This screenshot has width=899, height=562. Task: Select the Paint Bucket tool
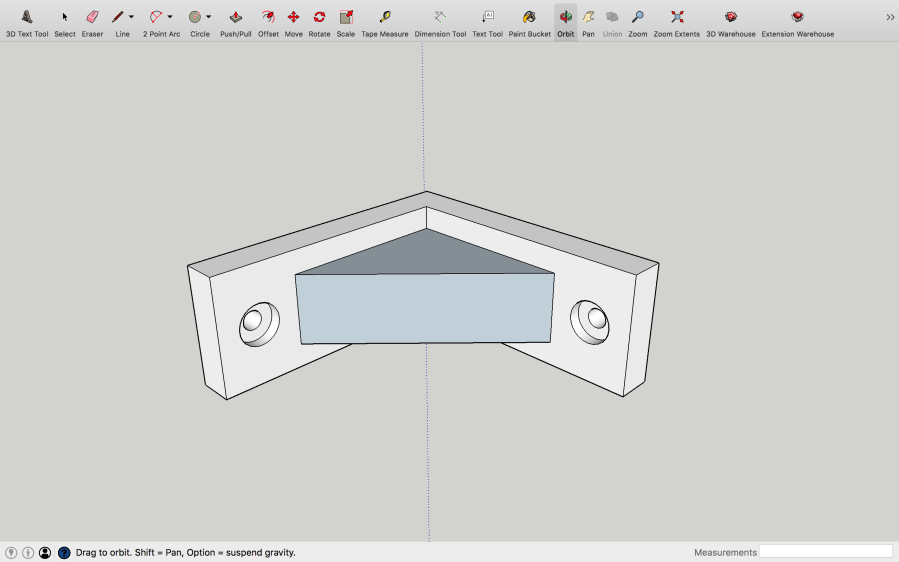point(529,17)
